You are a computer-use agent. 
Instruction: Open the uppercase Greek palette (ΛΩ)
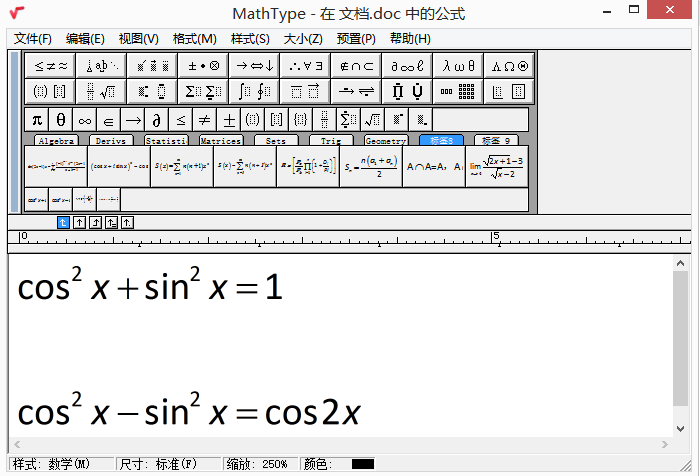(x=509, y=66)
